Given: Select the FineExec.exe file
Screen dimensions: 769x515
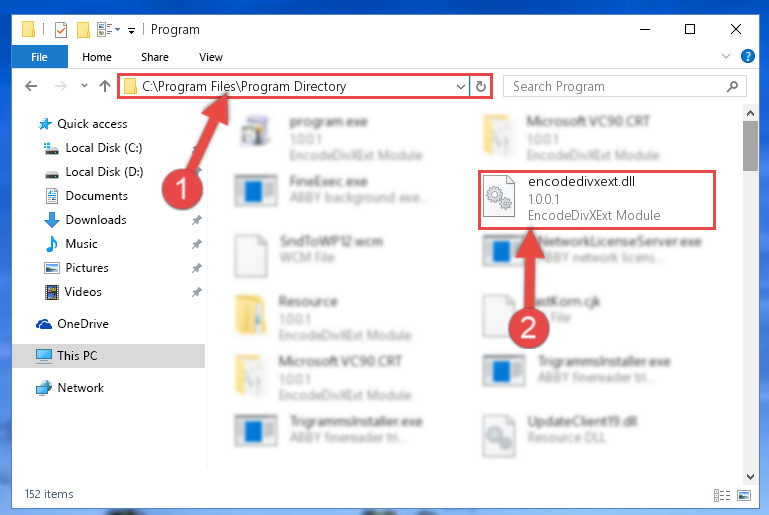Looking at the screenshot, I should pyautogui.click(x=332, y=190).
